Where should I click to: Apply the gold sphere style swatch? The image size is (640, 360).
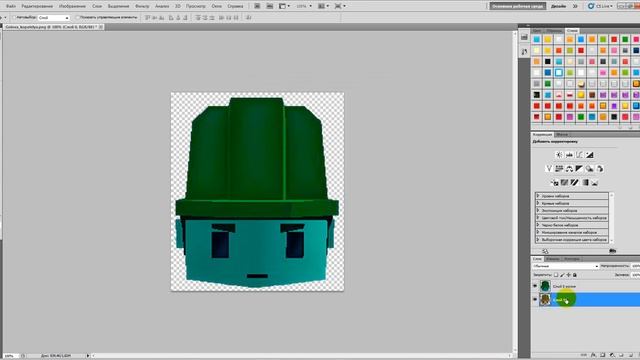click(581, 84)
